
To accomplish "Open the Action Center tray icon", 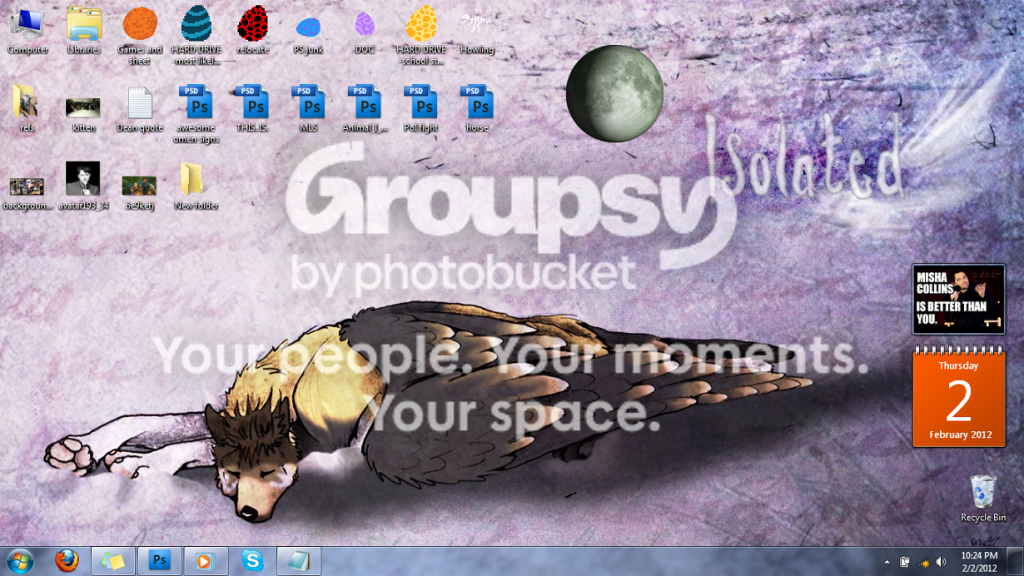I will coord(904,562).
